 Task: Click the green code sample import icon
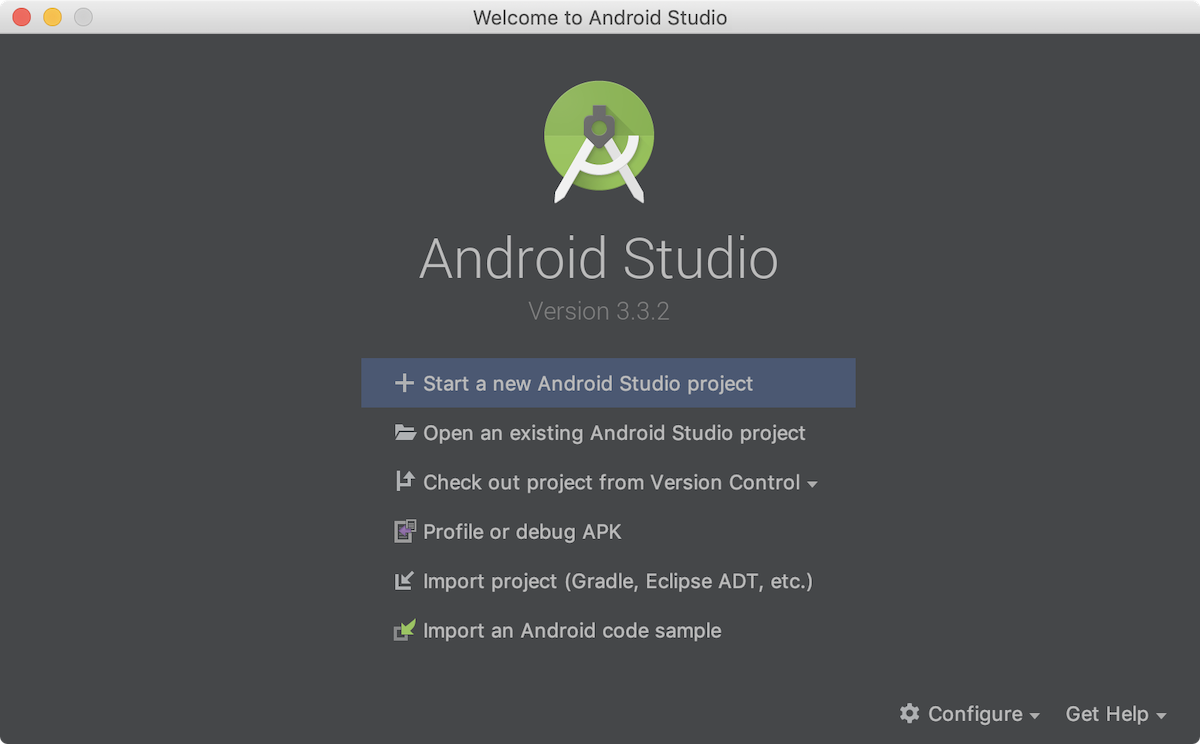(404, 630)
